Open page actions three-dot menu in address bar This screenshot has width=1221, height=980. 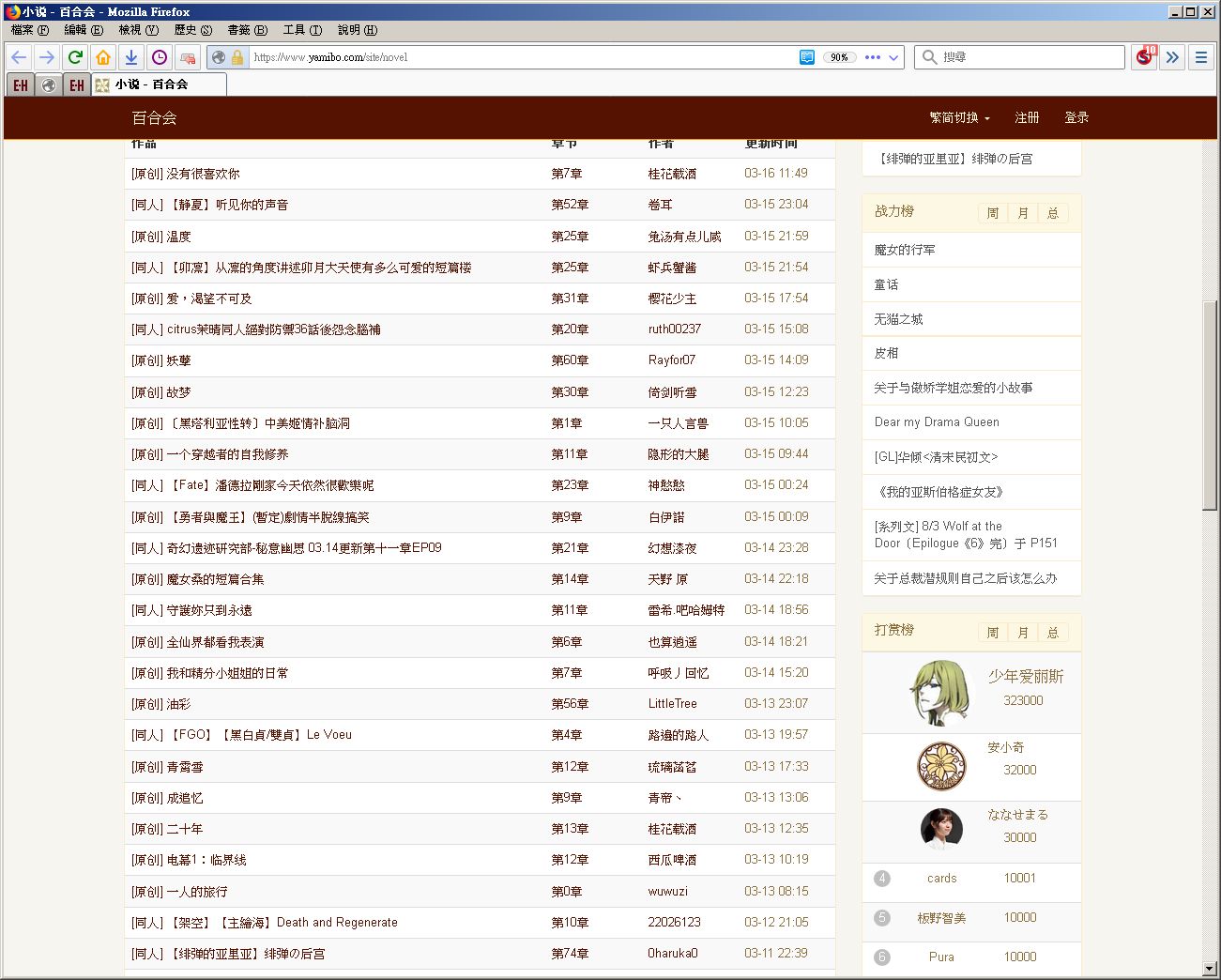[x=873, y=57]
